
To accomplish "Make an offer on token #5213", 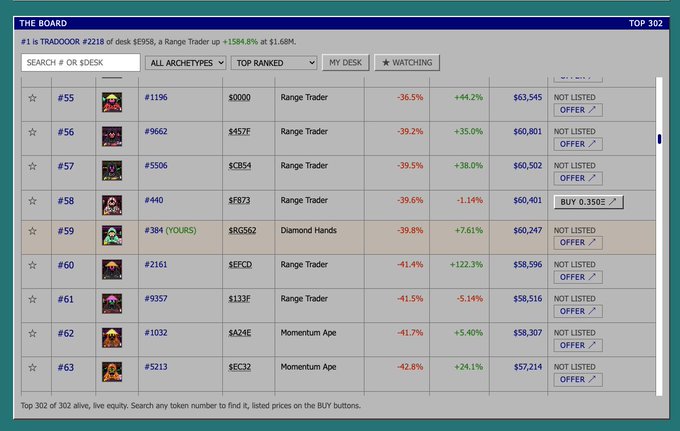I will (x=578, y=380).
